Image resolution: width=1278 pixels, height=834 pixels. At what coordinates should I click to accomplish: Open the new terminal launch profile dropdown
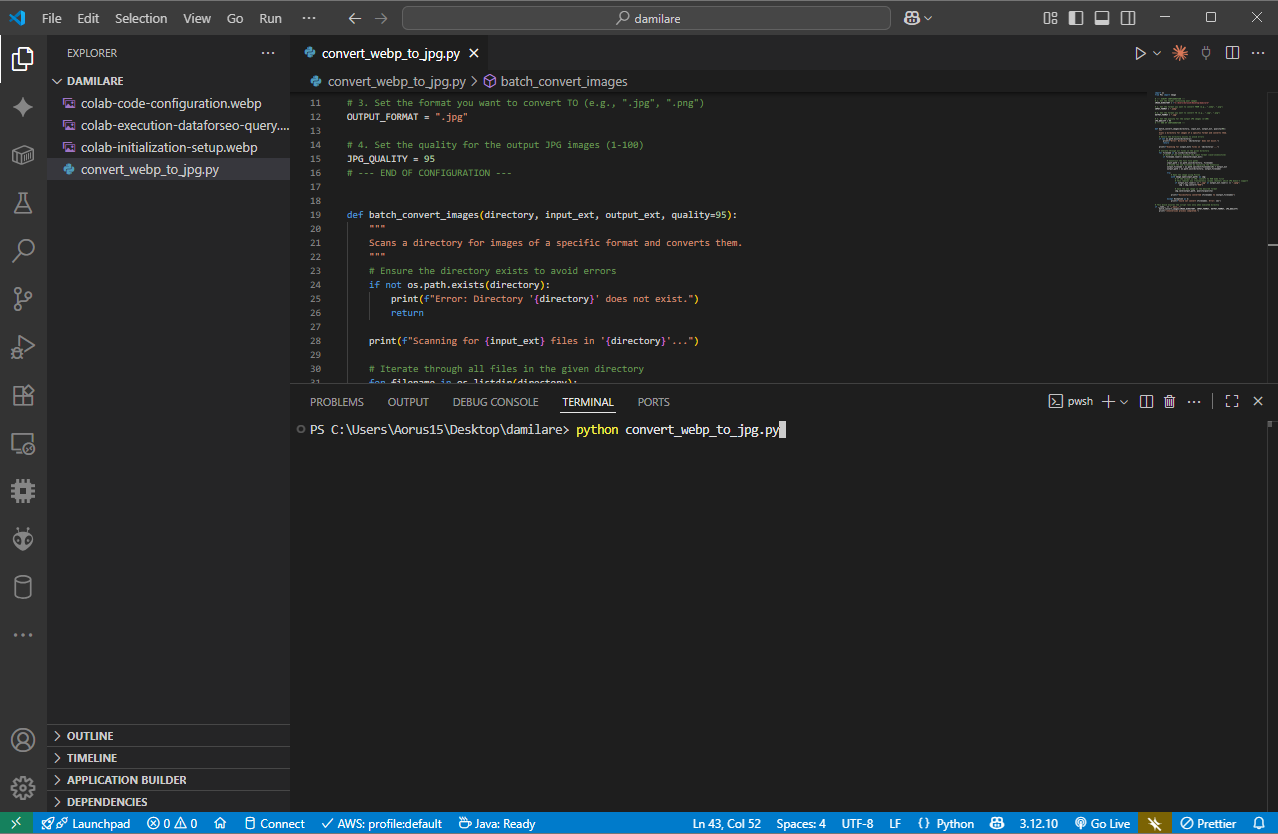[1125, 401]
